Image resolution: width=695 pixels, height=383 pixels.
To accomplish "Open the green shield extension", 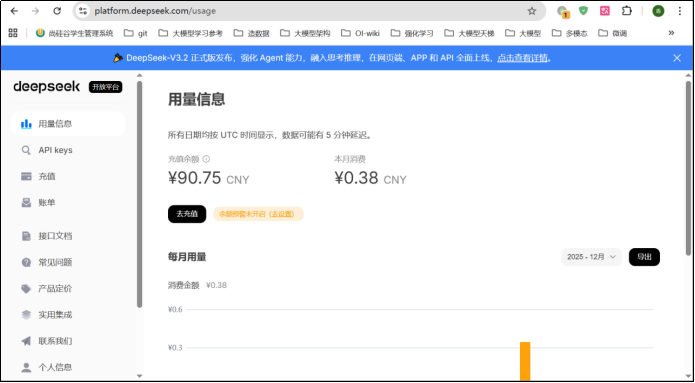I will point(583,11).
